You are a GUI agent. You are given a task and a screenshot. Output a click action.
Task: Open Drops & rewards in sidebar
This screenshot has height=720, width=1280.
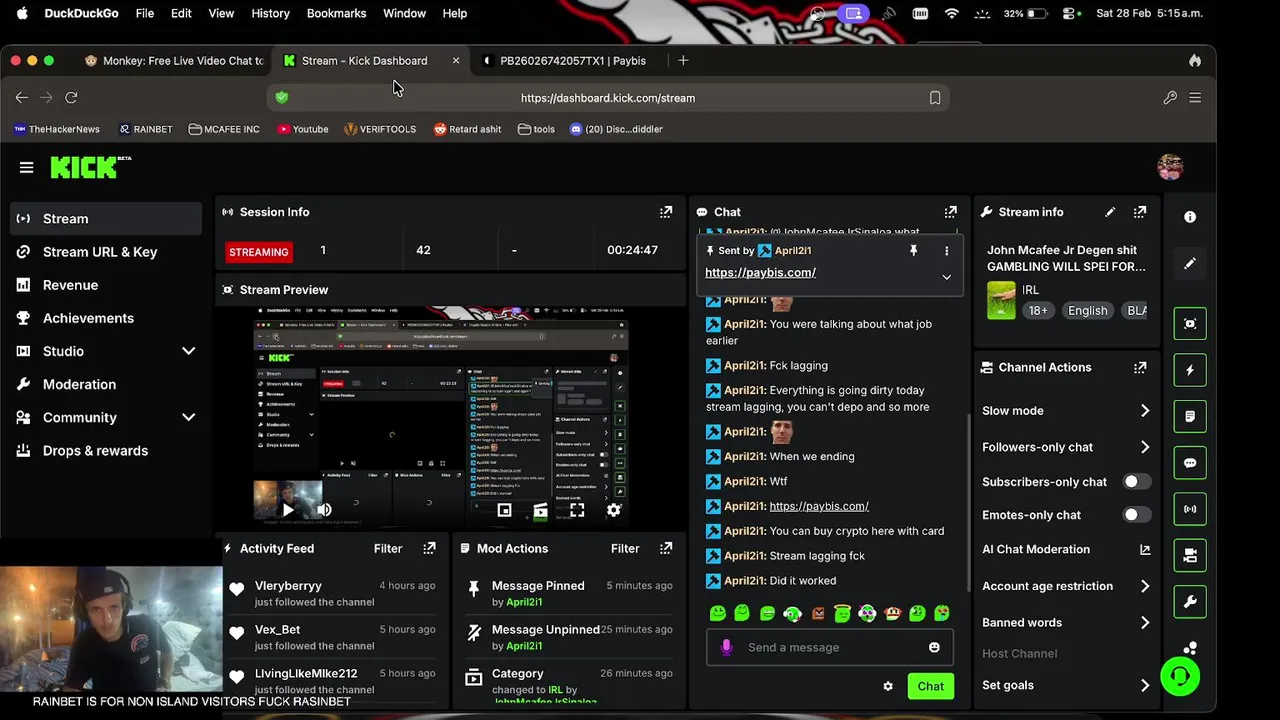click(x=105, y=450)
